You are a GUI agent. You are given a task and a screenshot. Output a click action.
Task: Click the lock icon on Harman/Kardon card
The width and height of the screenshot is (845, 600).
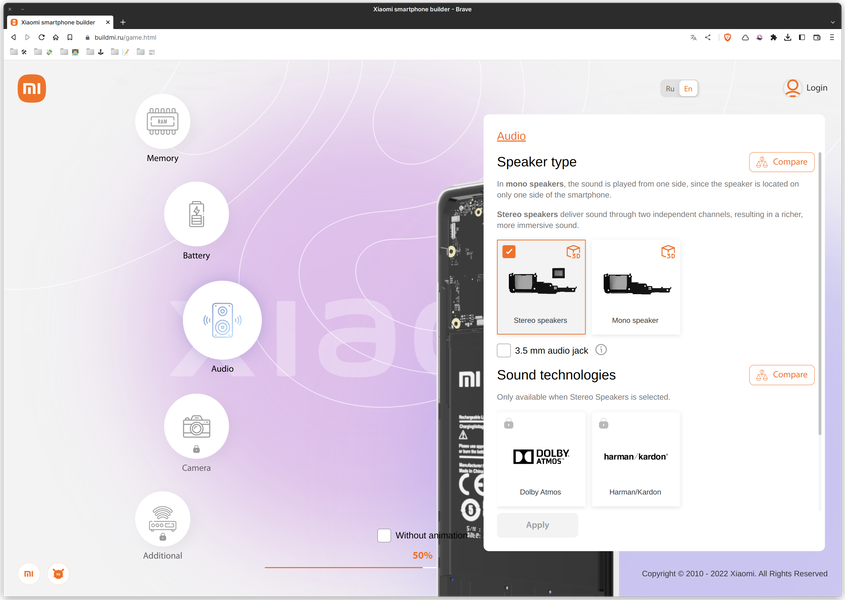[x=604, y=424]
